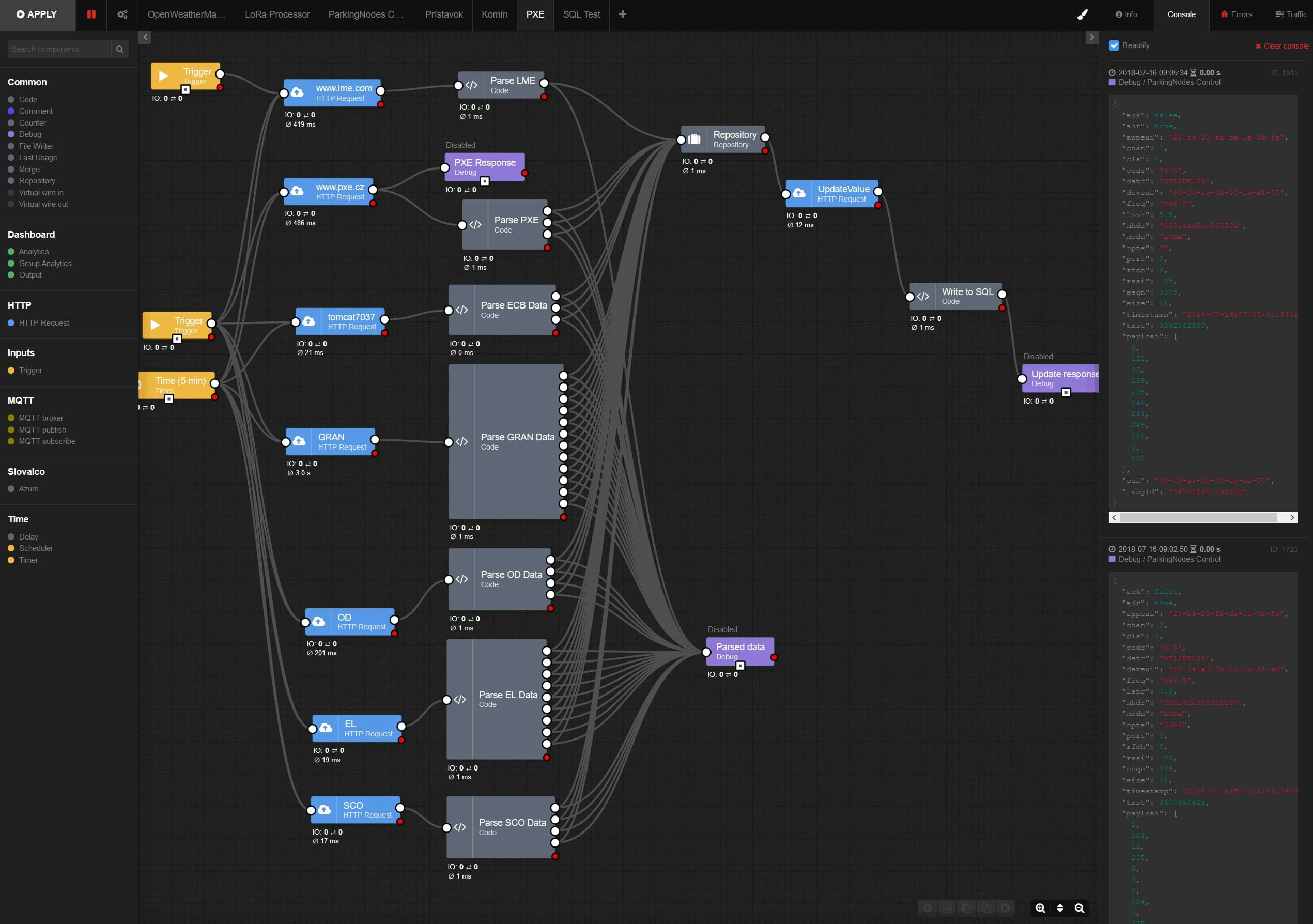
Task: Click the cloud icon on the EL node
Action: 326,728
